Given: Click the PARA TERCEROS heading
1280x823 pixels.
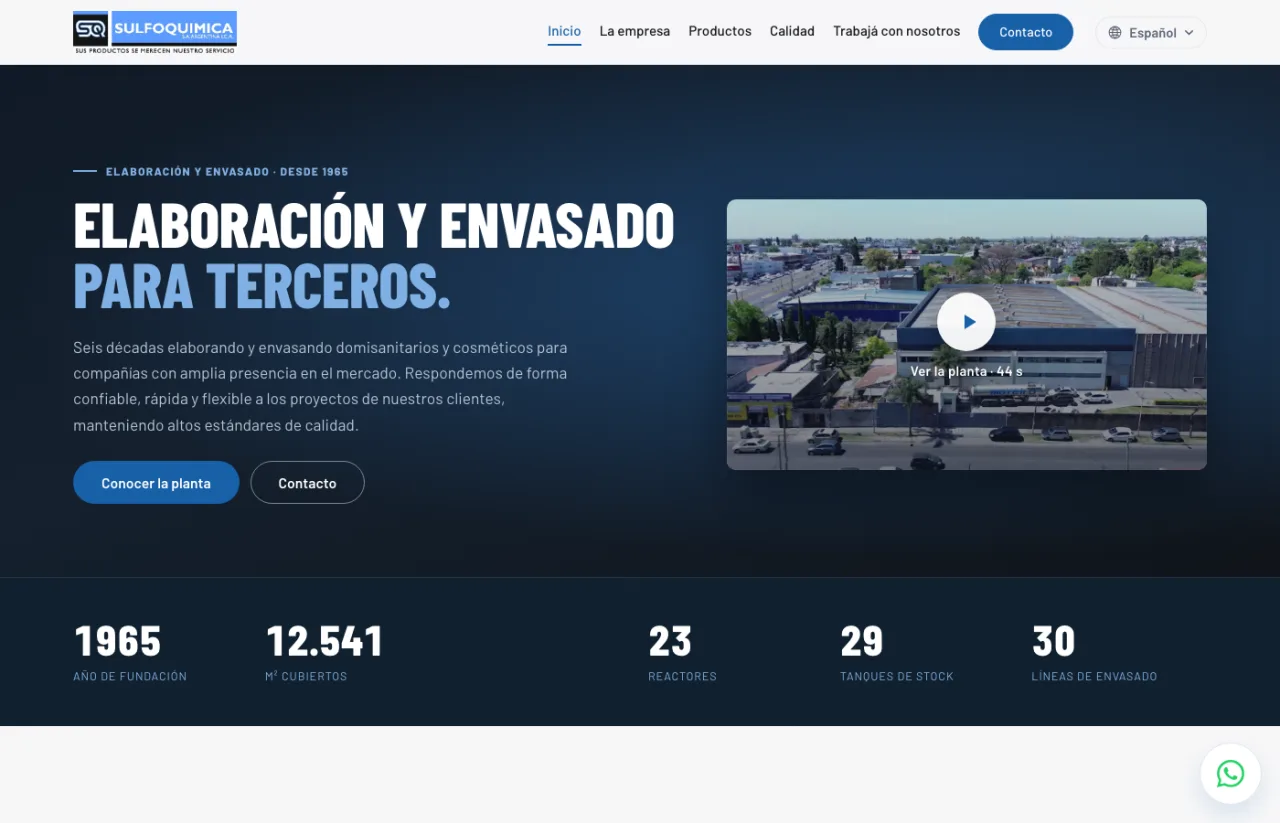Looking at the screenshot, I should coord(262,285).
